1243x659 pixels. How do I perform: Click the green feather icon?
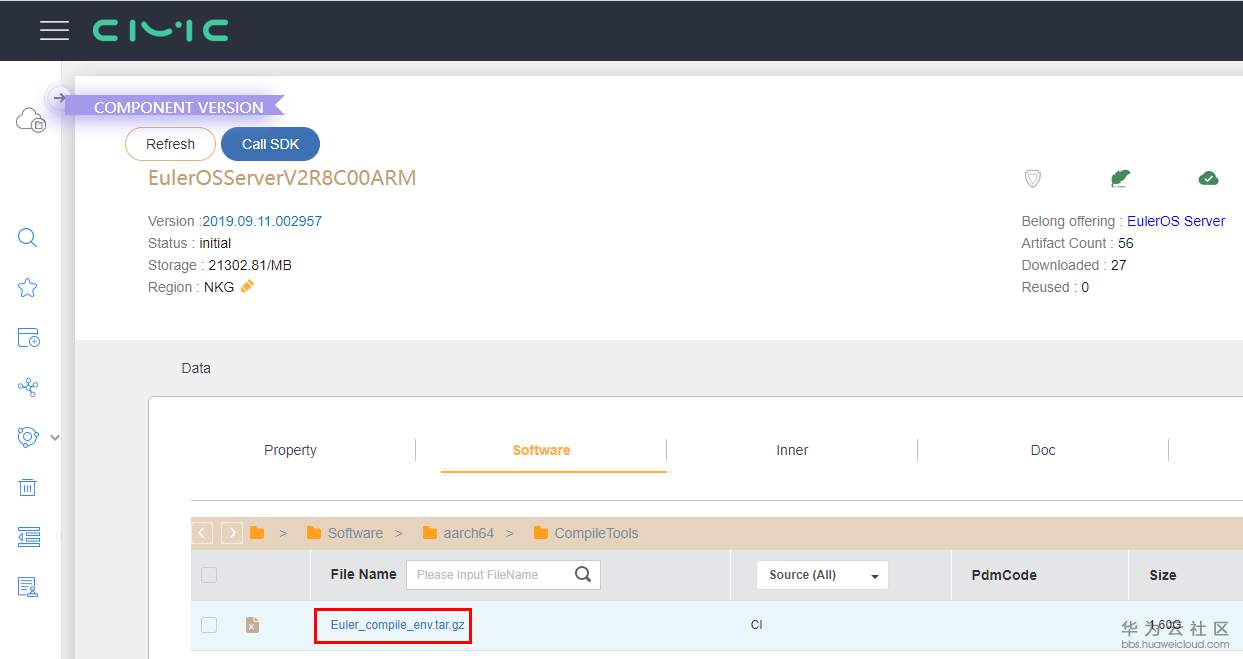tap(1120, 178)
